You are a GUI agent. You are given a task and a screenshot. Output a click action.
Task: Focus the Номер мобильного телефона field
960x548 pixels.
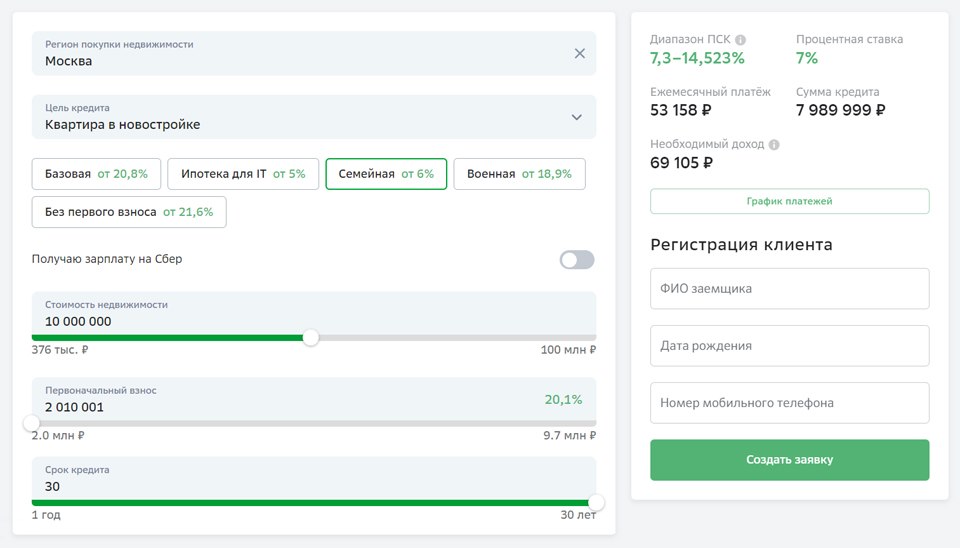[789, 403]
